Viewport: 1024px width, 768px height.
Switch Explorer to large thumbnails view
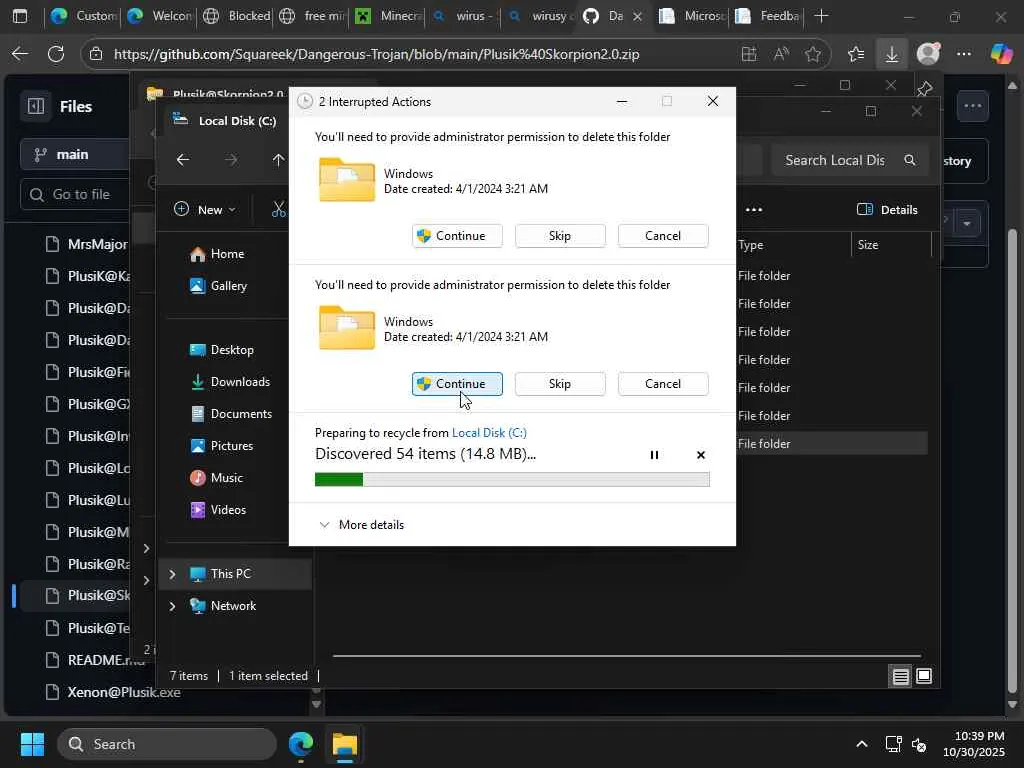click(x=924, y=677)
